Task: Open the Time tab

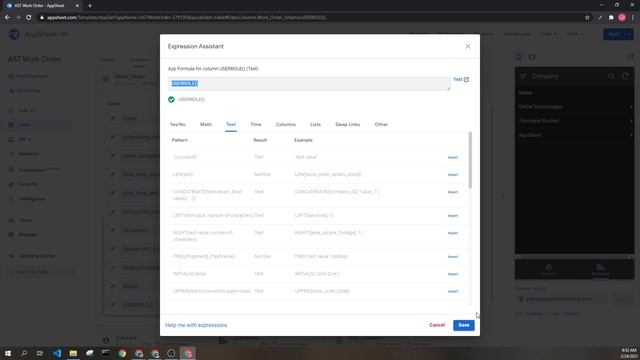Action: click(256, 124)
